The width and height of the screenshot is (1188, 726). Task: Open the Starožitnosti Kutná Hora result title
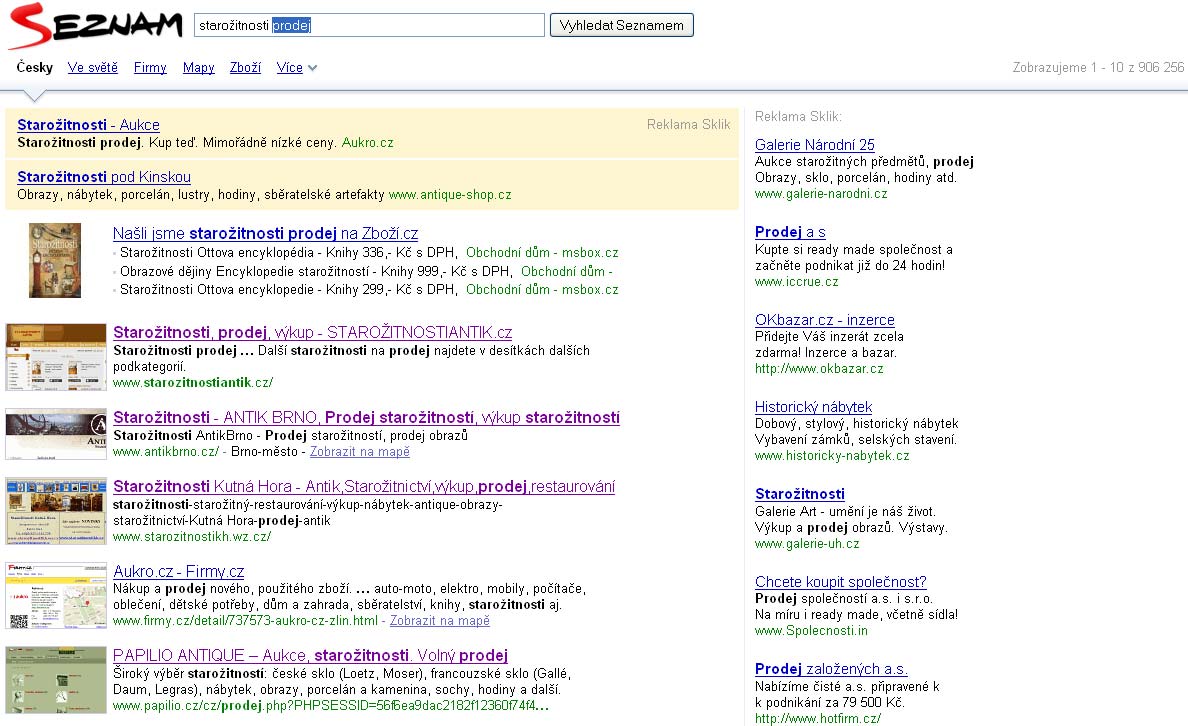pyautogui.click(x=364, y=487)
